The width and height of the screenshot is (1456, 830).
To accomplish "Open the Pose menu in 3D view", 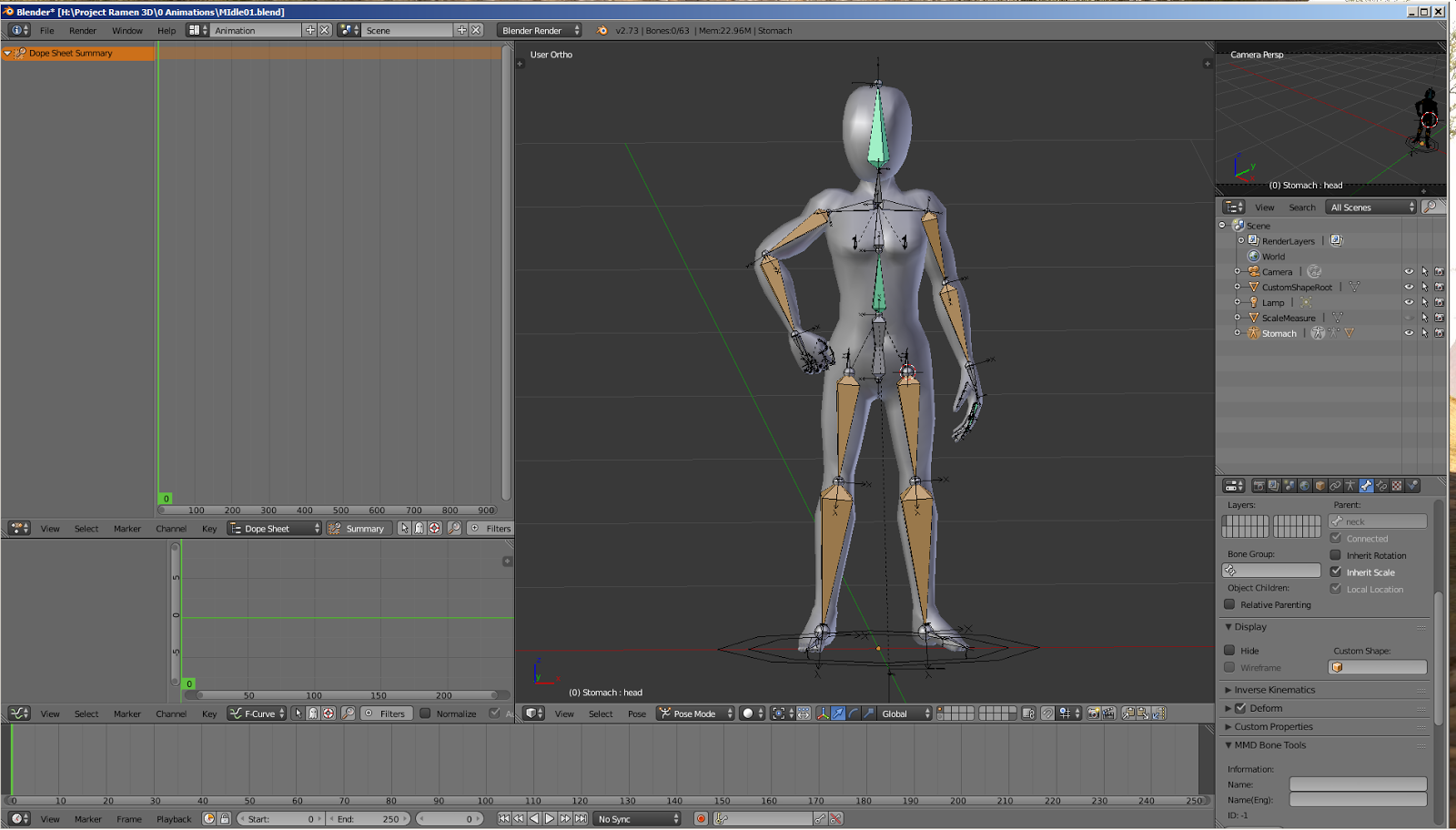I will click(x=637, y=714).
